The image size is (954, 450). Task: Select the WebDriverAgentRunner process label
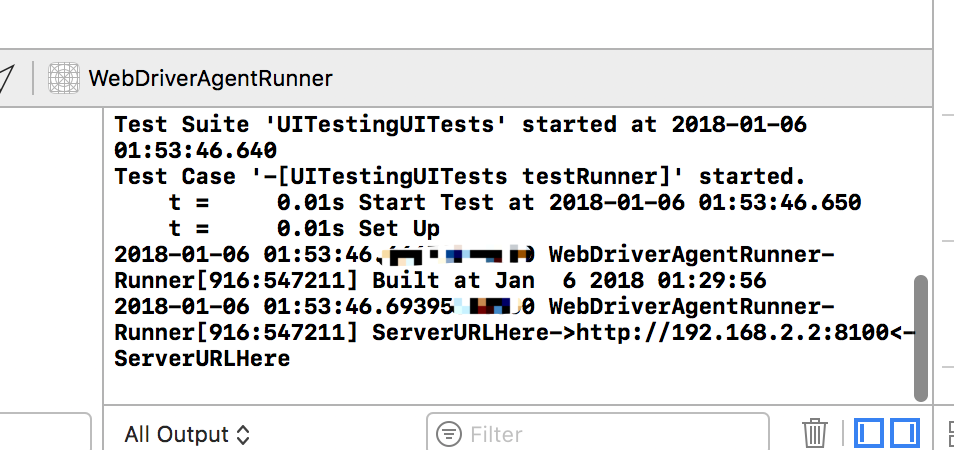click(x=210, y=78)
